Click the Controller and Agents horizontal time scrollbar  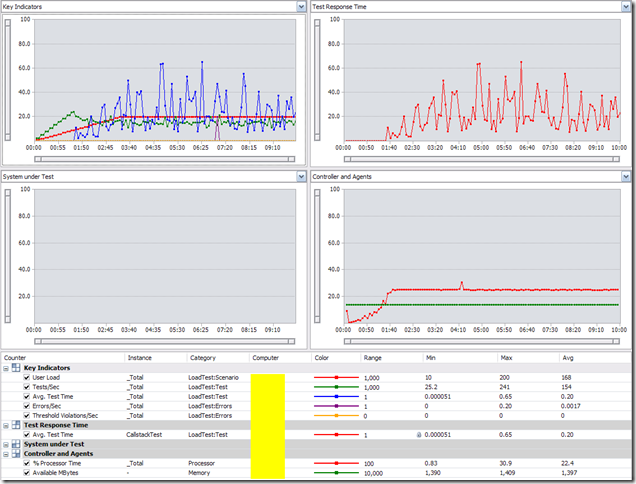(482, 341)
